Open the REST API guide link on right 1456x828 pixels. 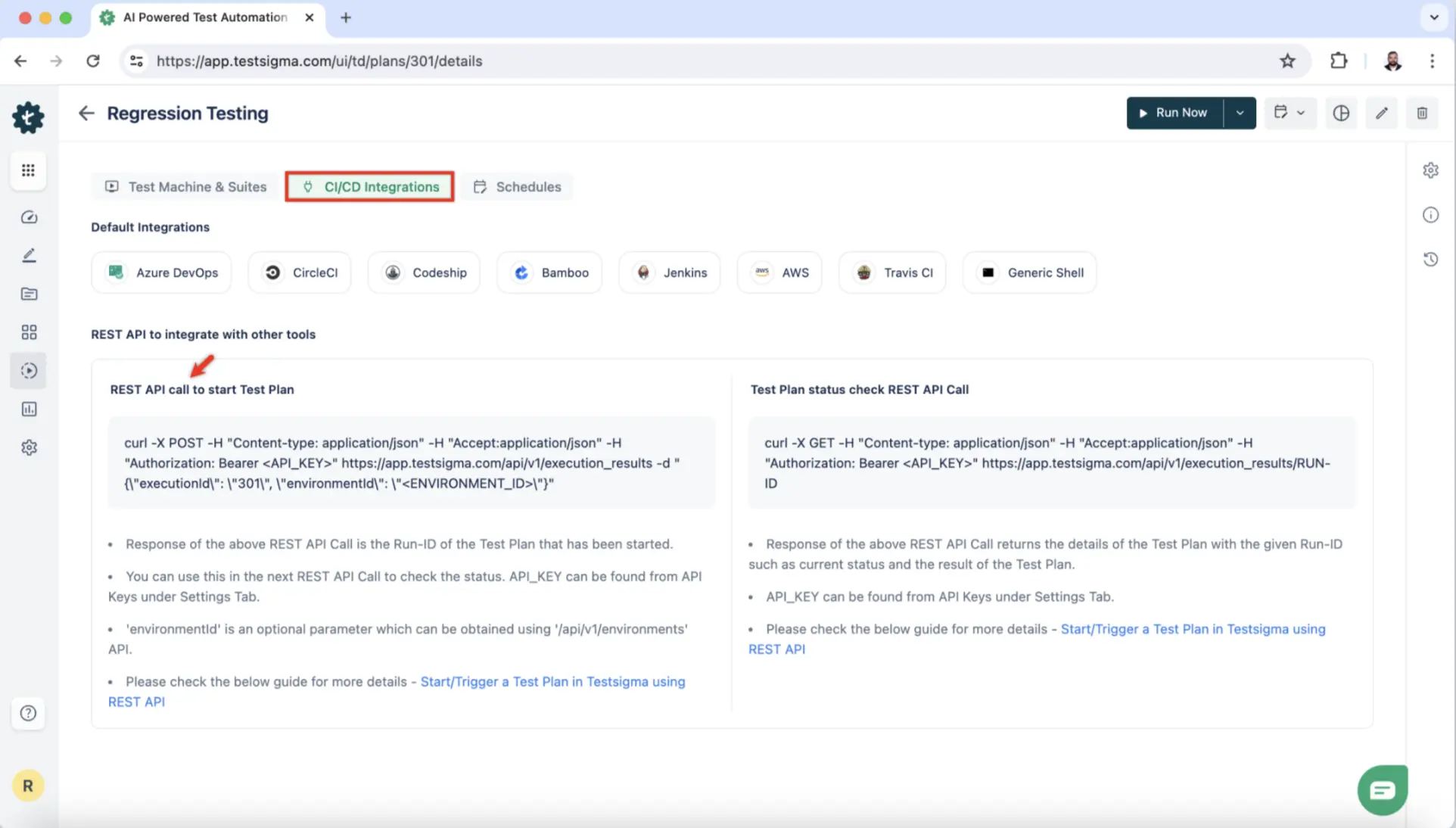pos(1192,629)
